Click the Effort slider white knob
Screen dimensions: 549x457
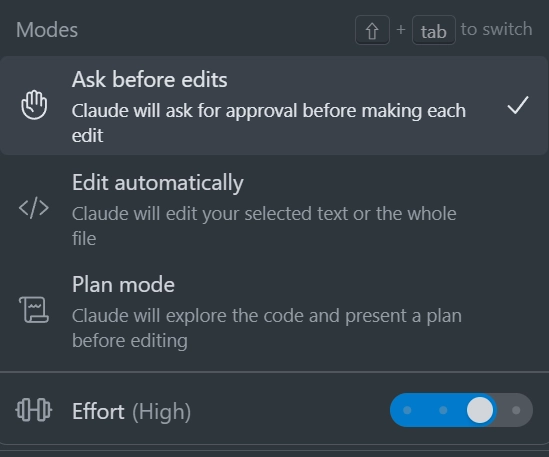(480, 410)
